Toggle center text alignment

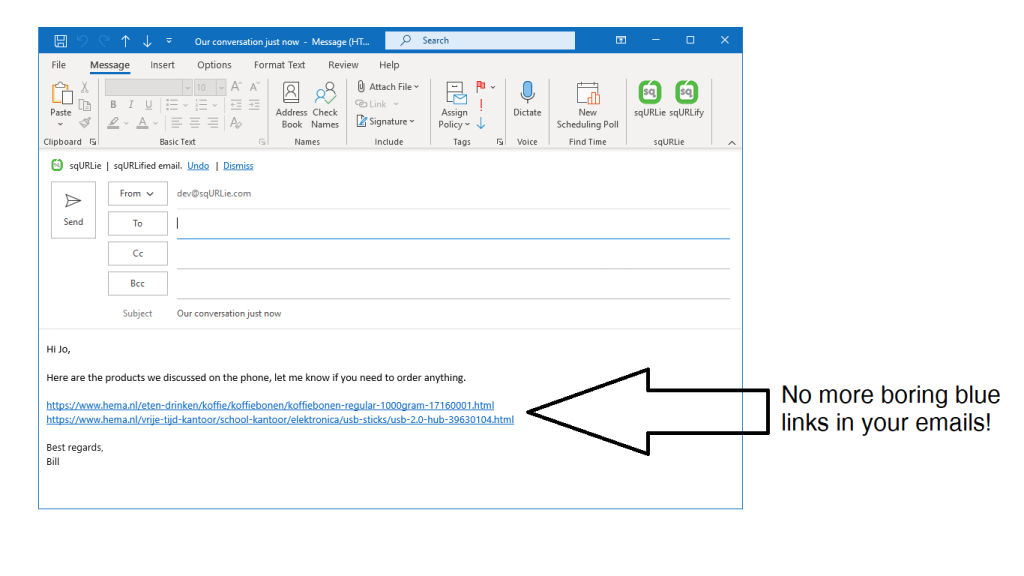coord(196,122)
